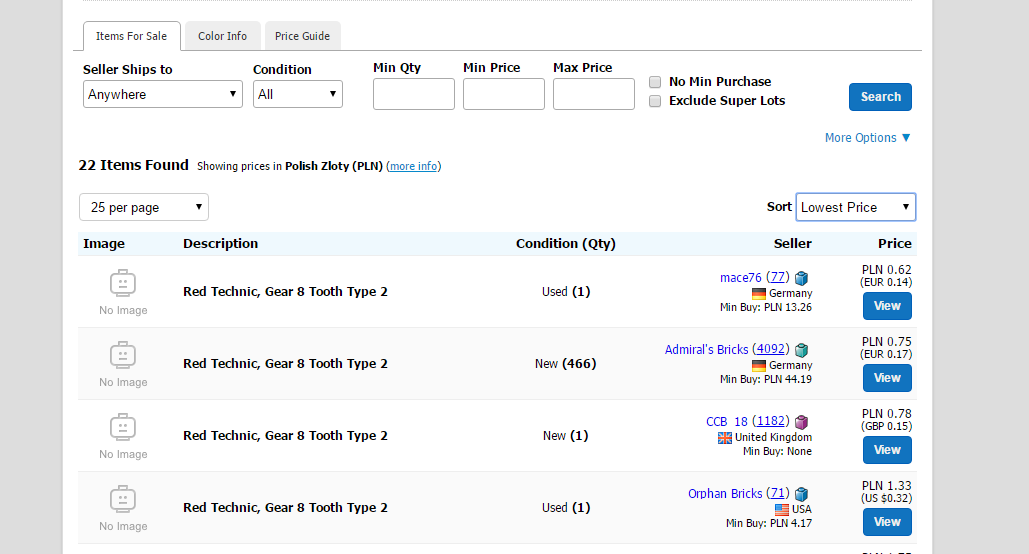
Task: Click the '22 Items Found' text
Action: [133, 165]
